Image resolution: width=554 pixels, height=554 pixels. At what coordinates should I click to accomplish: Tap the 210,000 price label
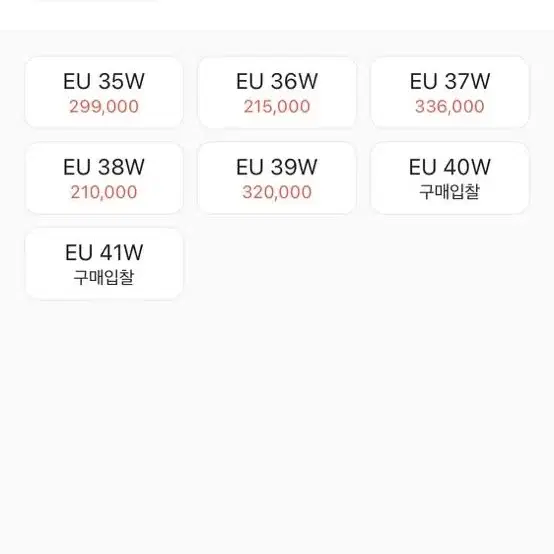tap(104, 192)
